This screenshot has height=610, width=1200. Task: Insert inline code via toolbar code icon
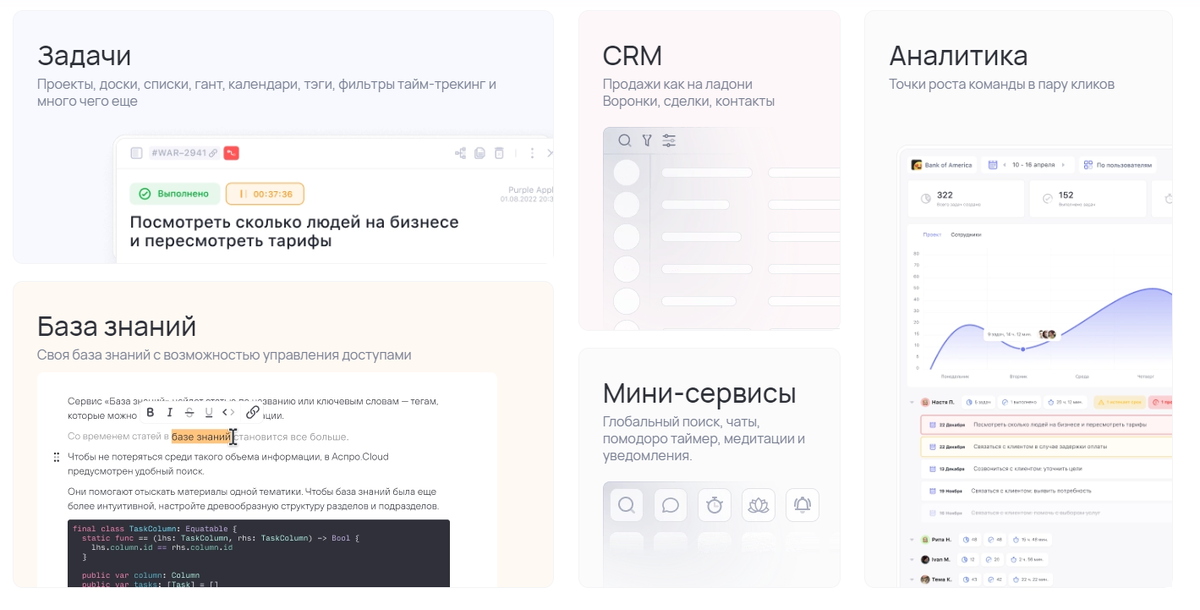[229, 412]
